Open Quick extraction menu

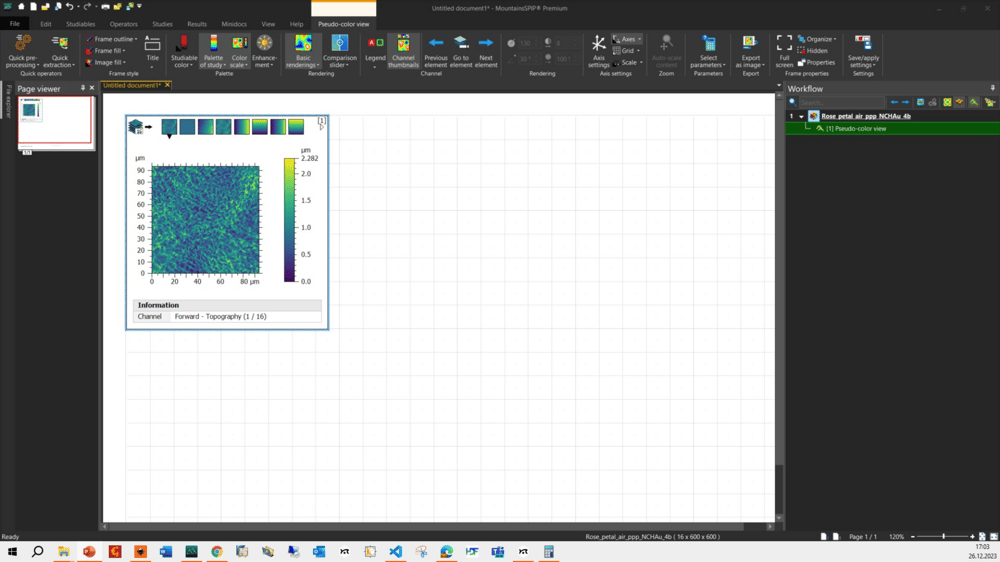point(59,51)
